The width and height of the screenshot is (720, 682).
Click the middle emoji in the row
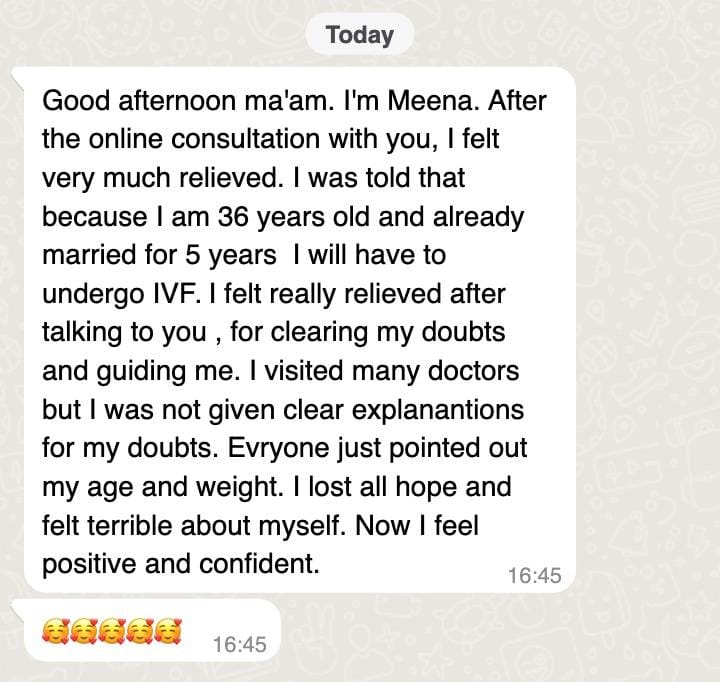[112, 630]
